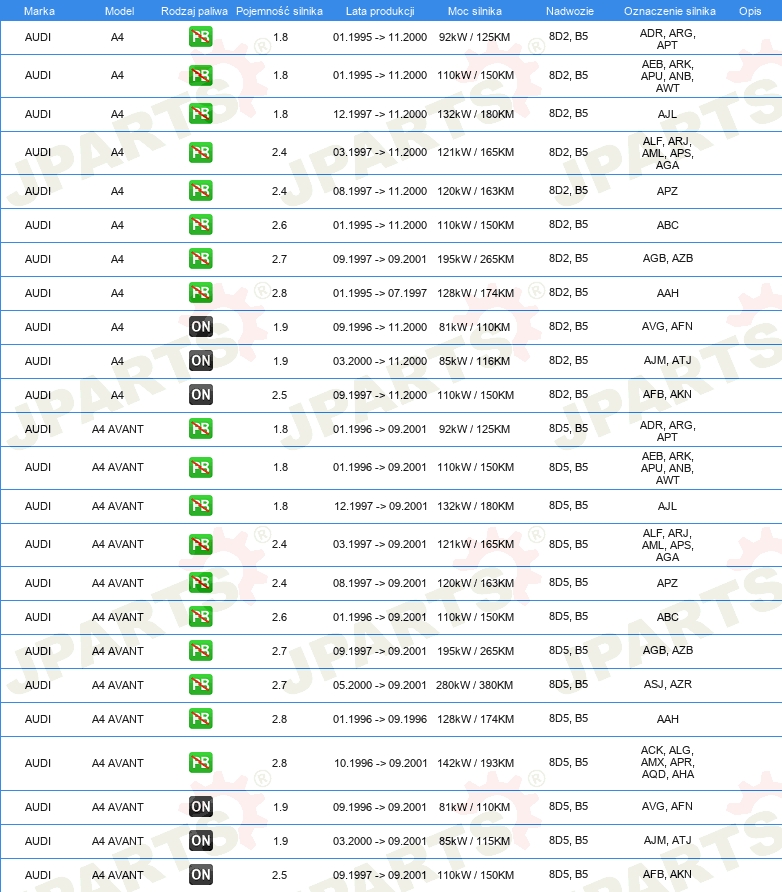Click PB icon in A4 AVANT 92kW/125KM row

[x=201, y=429]
